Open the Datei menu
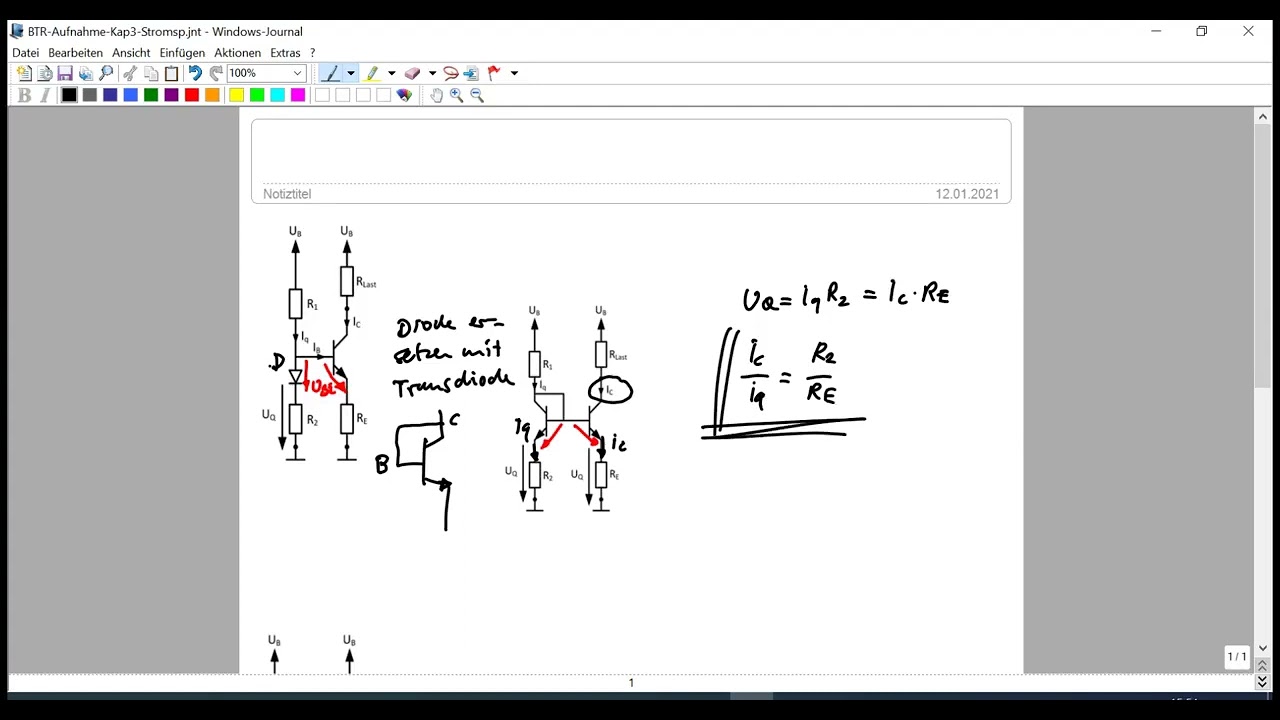Image resolution: width=1280 pixels, height=720 pixels. (26, 53)
